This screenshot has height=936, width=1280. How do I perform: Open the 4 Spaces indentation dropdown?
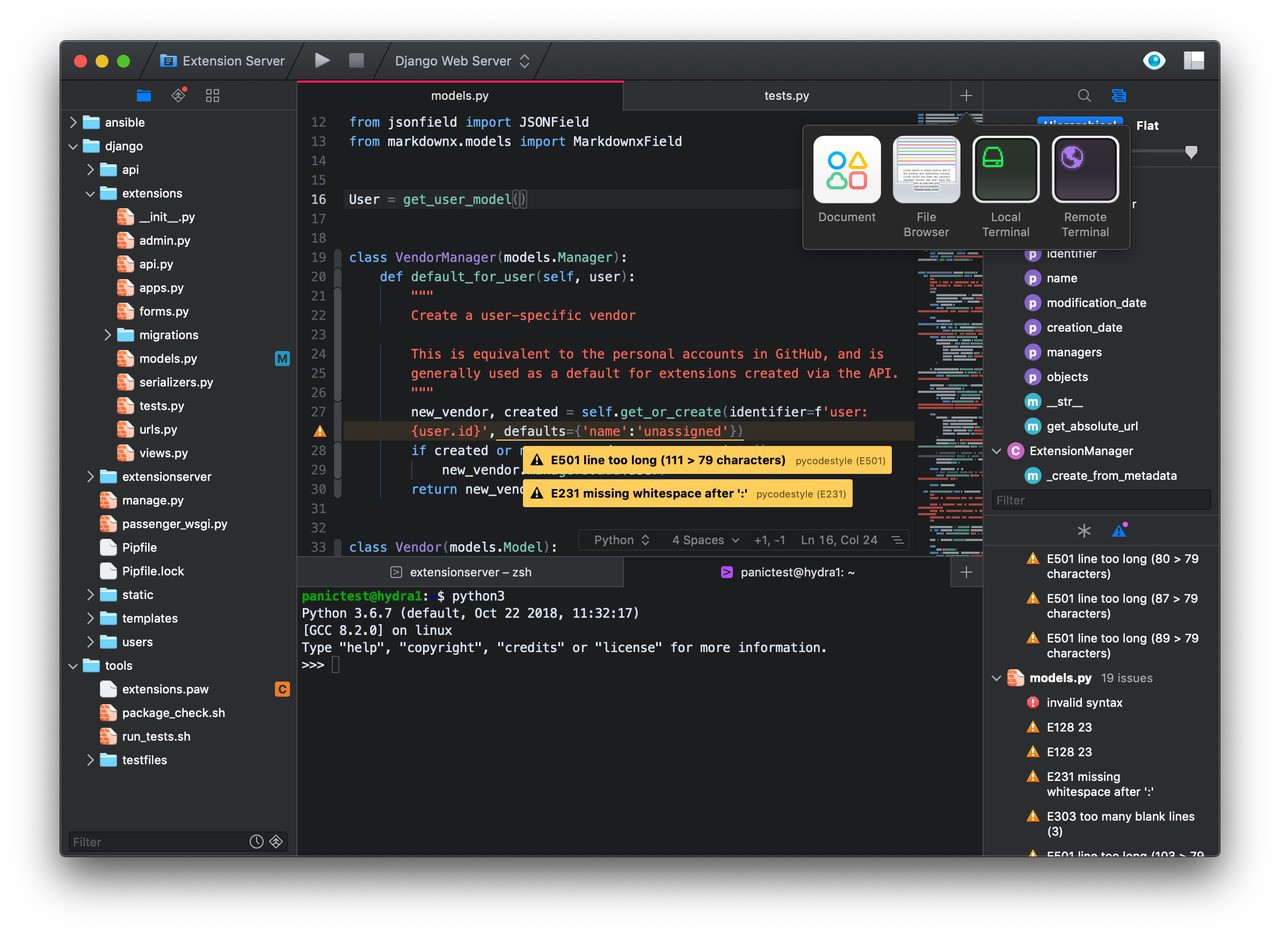tap(705, 540)
